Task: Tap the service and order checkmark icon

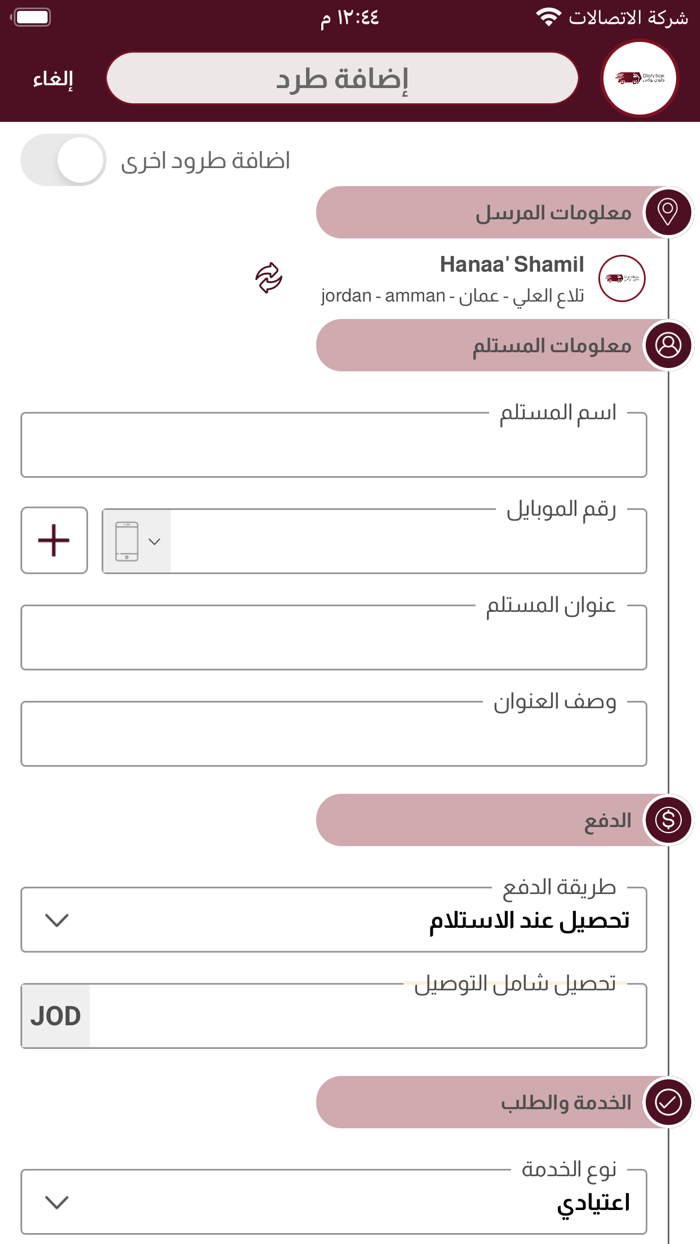Action: [x=668, y=1102]
